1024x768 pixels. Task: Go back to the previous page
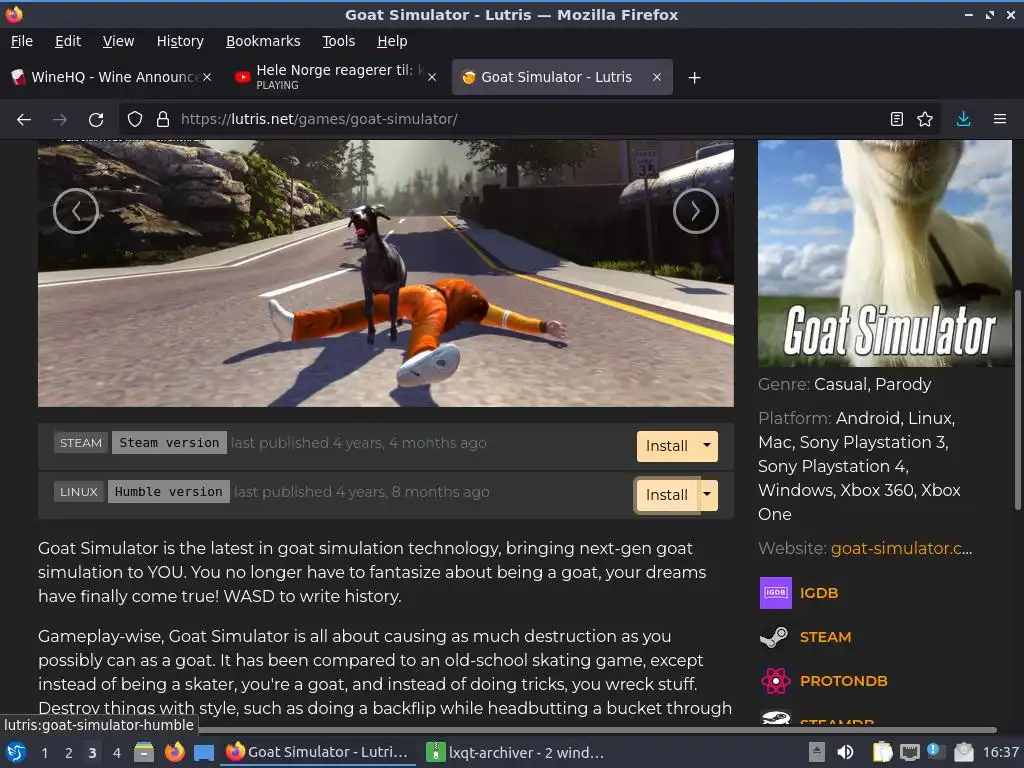point(24,120)
